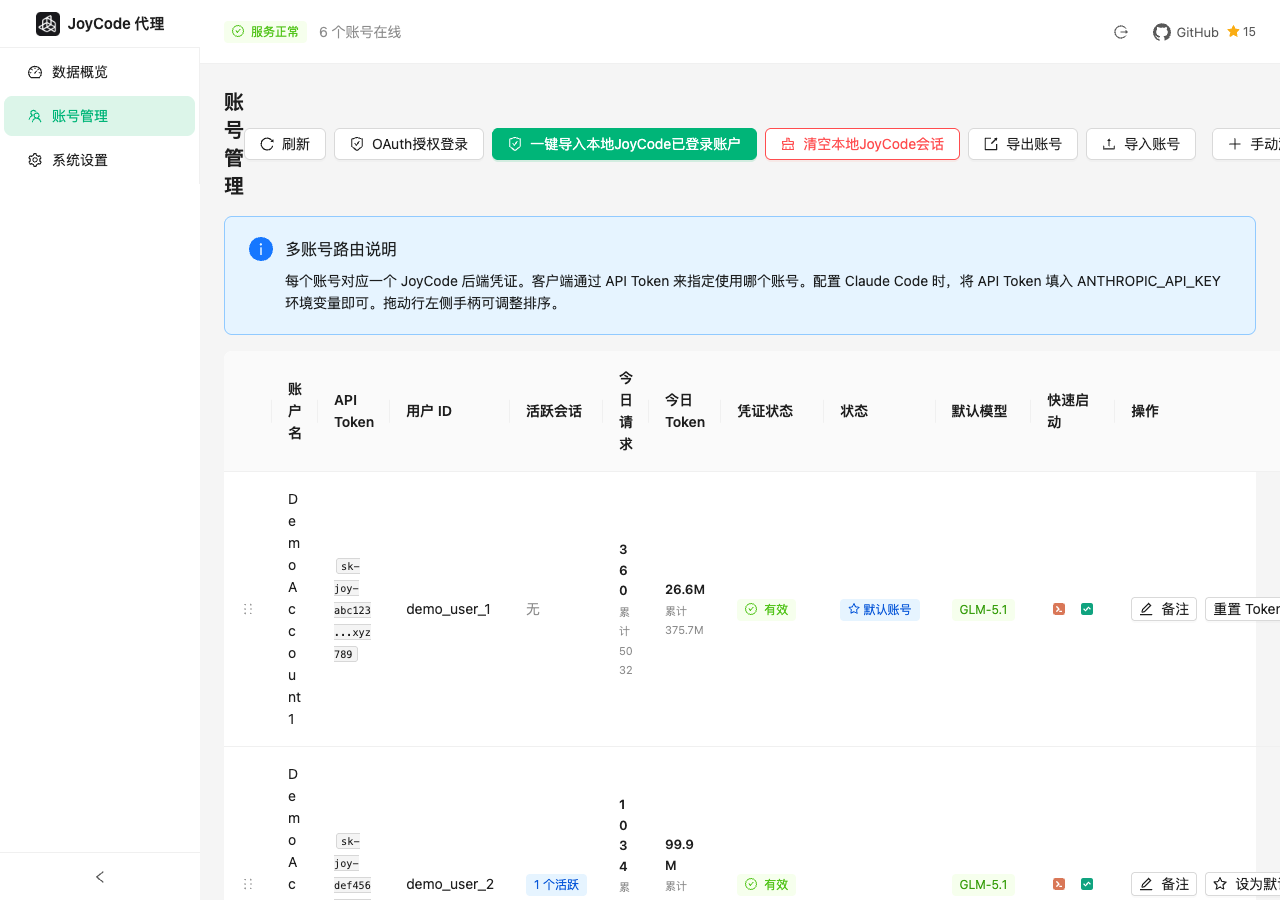Click the 导入账号 button
The width and height of the screenshot is (1280, 900).
tap(1141, 144)
